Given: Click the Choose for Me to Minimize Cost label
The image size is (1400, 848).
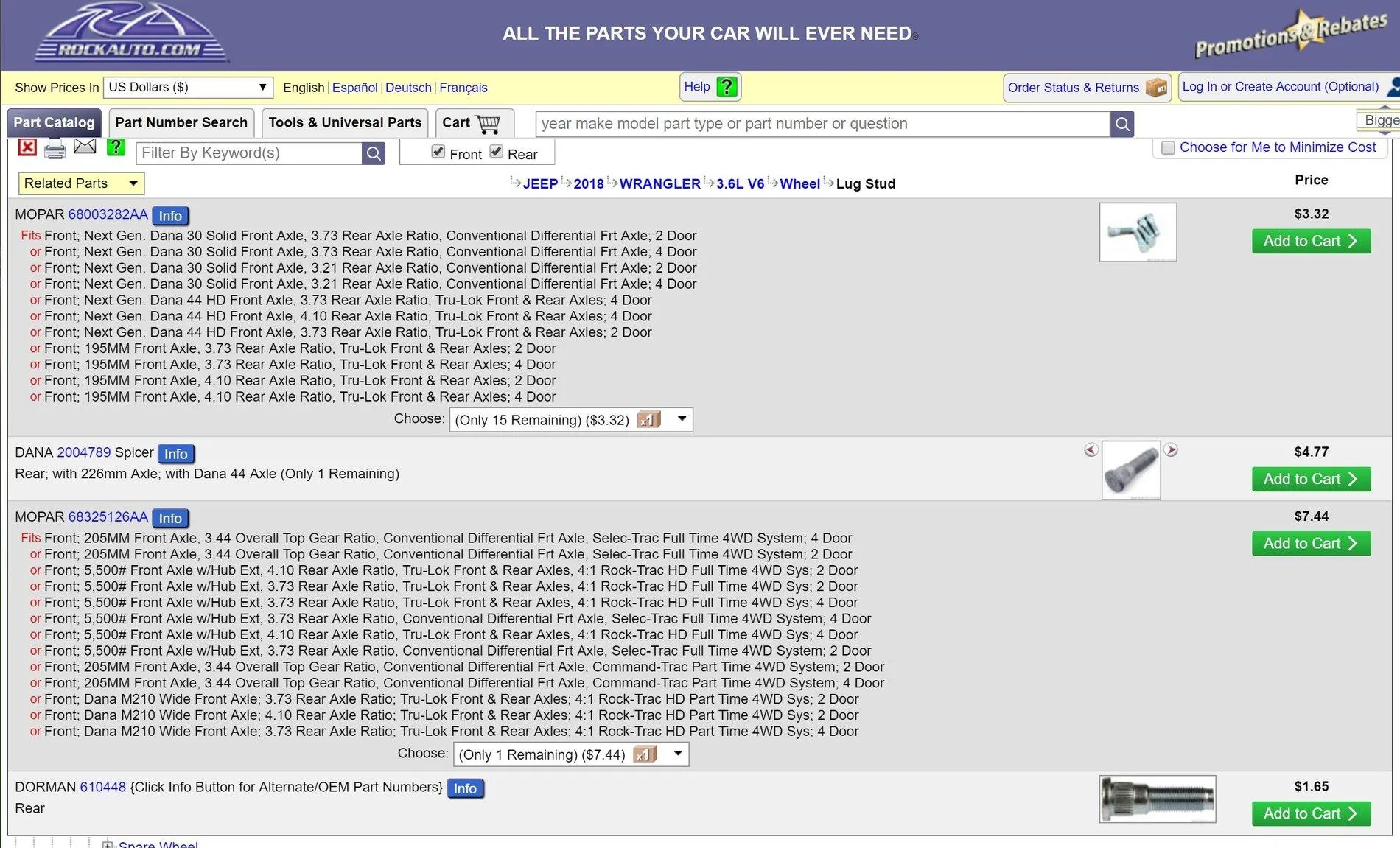Looking at the screenshot, I should [x=1278, y=147].
